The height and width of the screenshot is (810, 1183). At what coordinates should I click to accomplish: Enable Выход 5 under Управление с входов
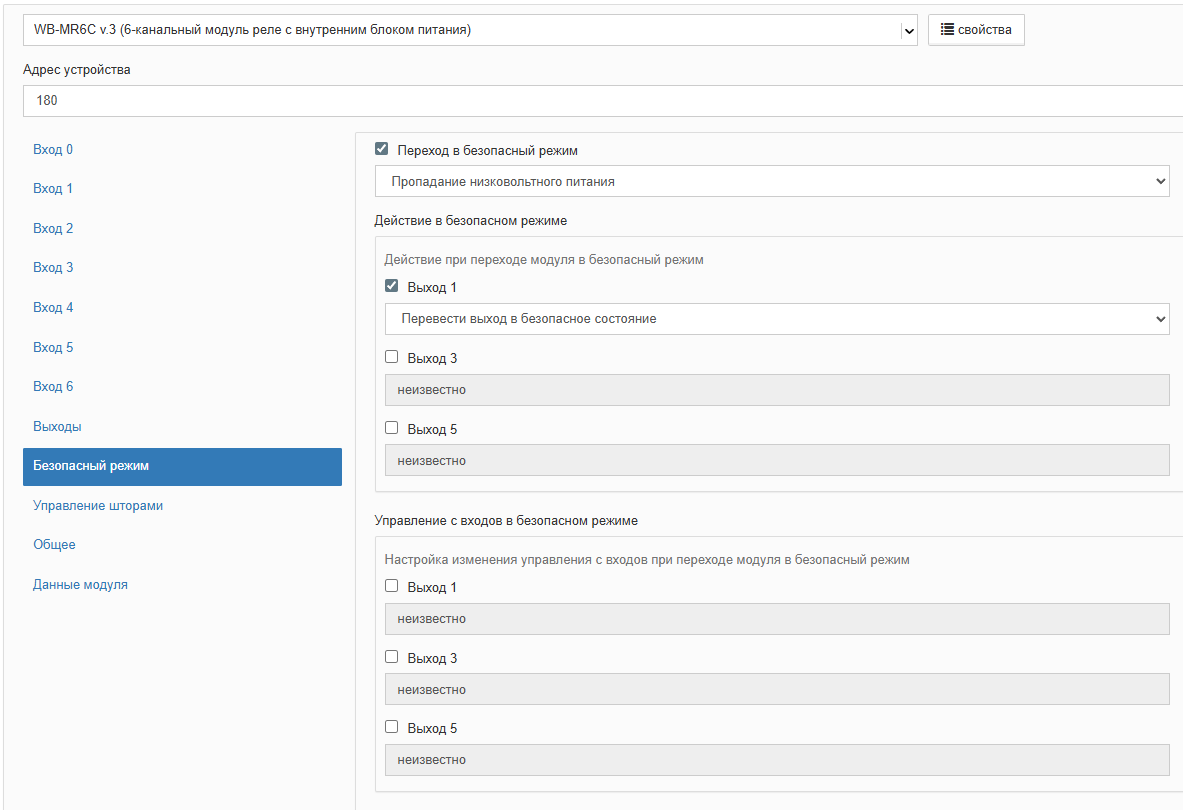pos(392,727)
